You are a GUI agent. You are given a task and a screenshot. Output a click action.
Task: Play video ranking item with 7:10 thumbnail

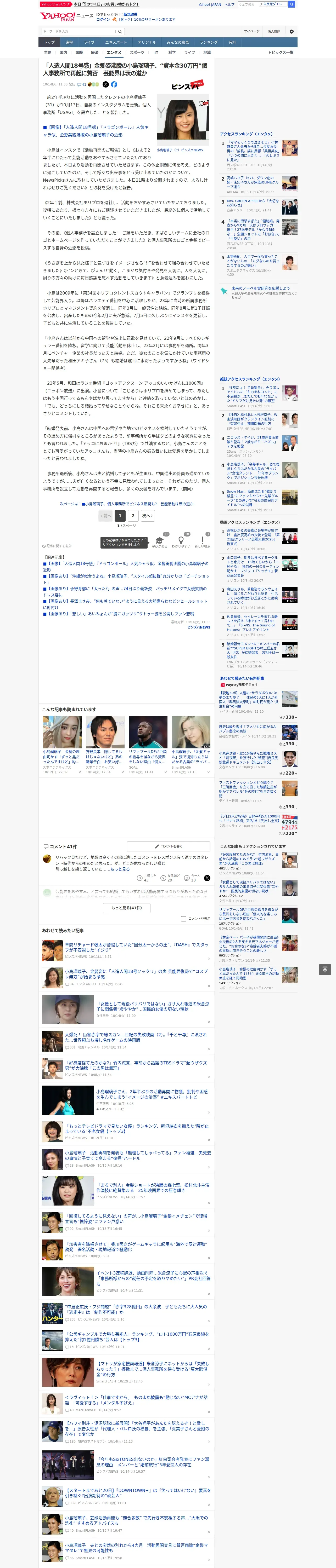(x=289, y=536)
